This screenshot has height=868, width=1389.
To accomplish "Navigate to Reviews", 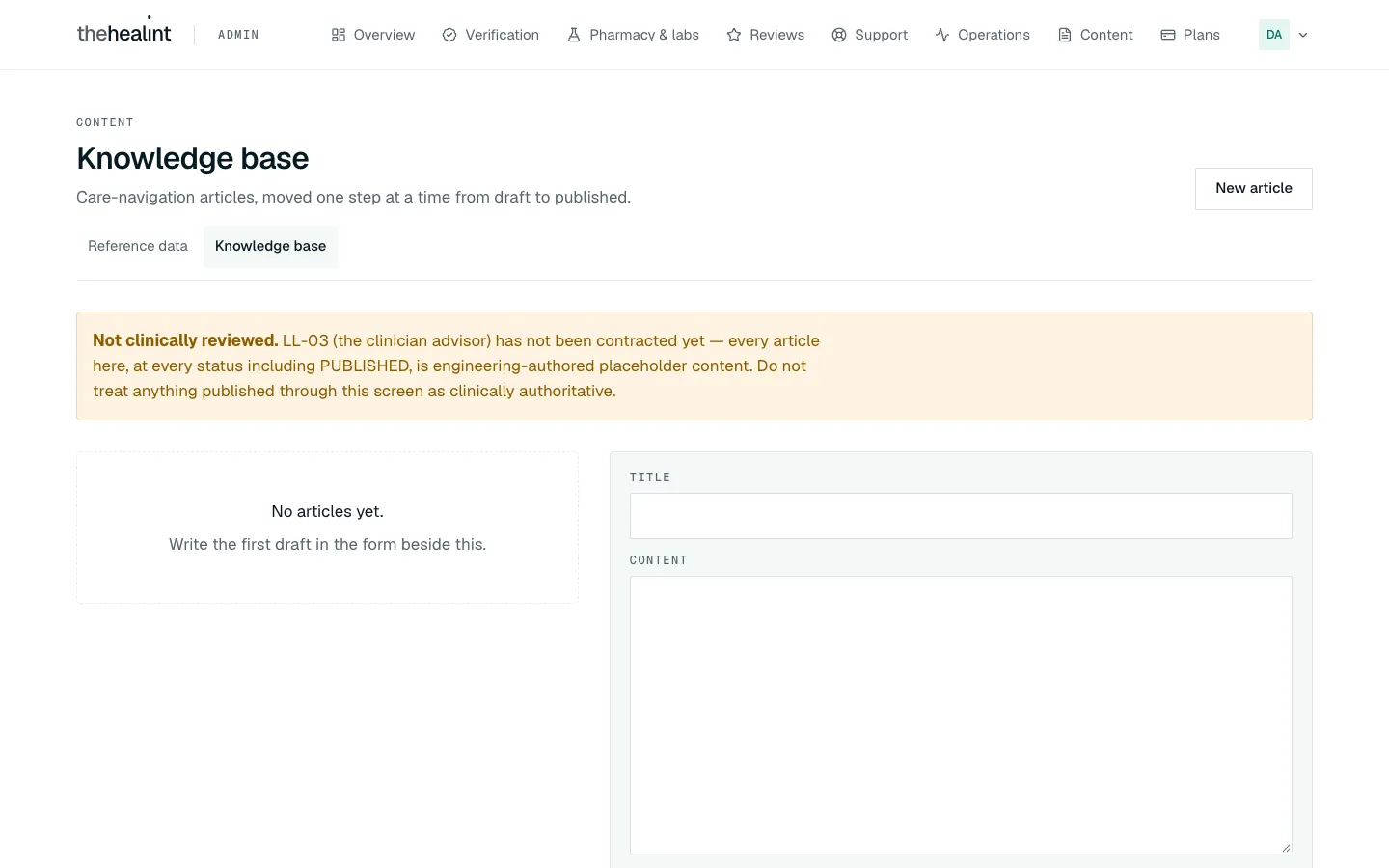I will (x=766, y=35).
